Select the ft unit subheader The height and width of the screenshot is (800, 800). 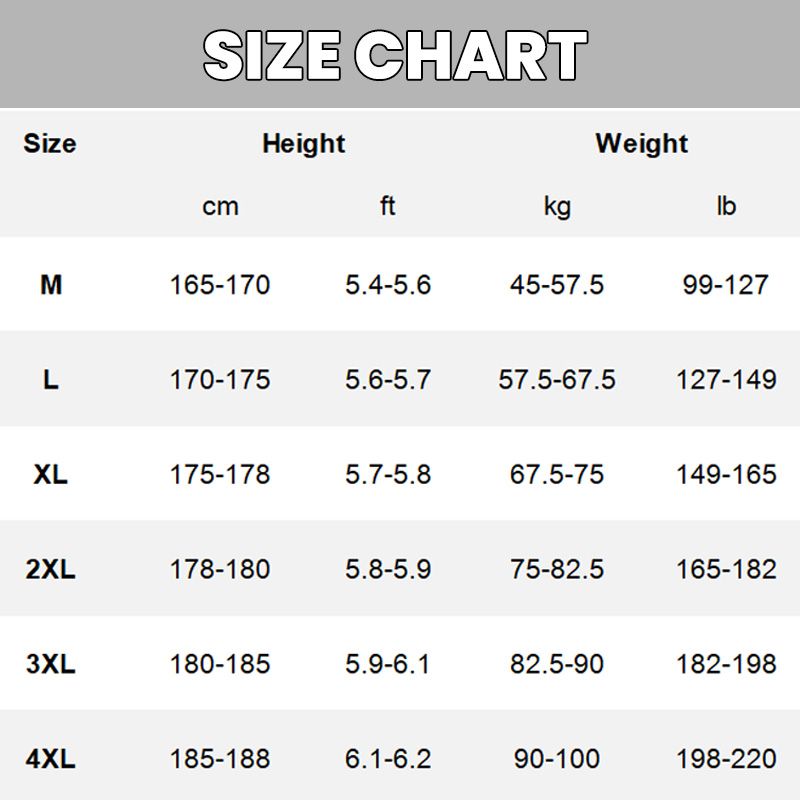click(x=387, y=206)
